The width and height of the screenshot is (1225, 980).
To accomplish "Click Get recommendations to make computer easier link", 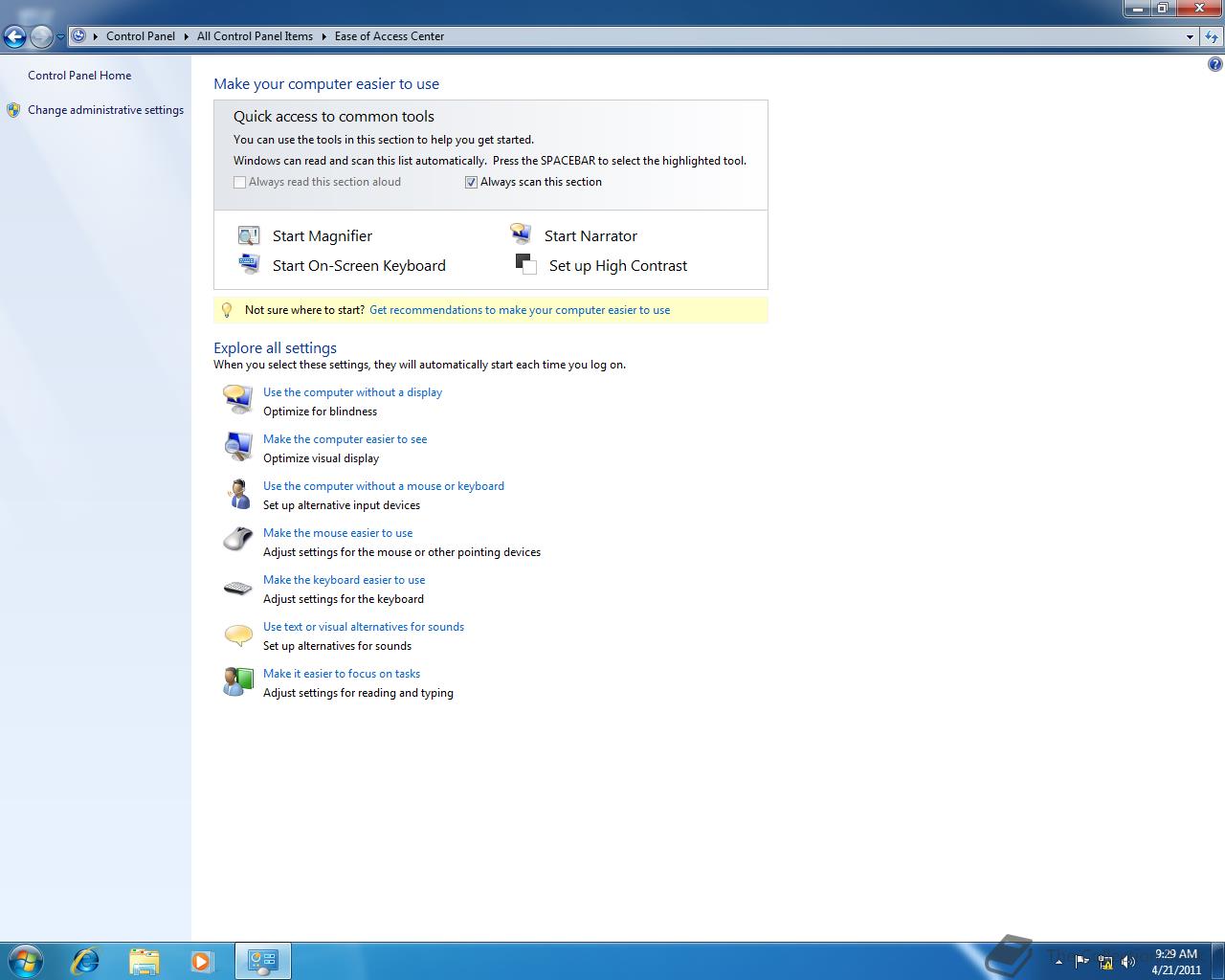I will (520, 310).
